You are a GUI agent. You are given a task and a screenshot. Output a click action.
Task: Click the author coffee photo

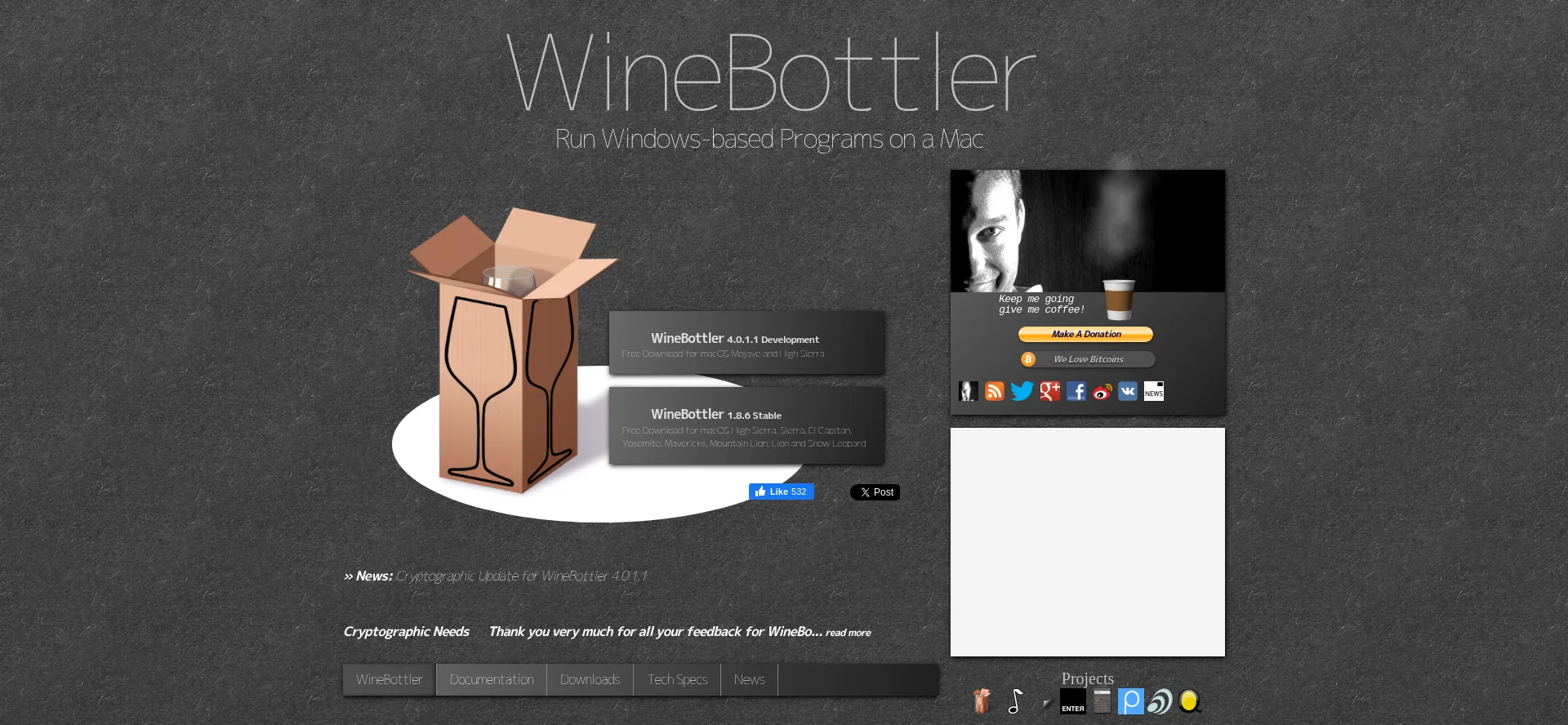1088,231
